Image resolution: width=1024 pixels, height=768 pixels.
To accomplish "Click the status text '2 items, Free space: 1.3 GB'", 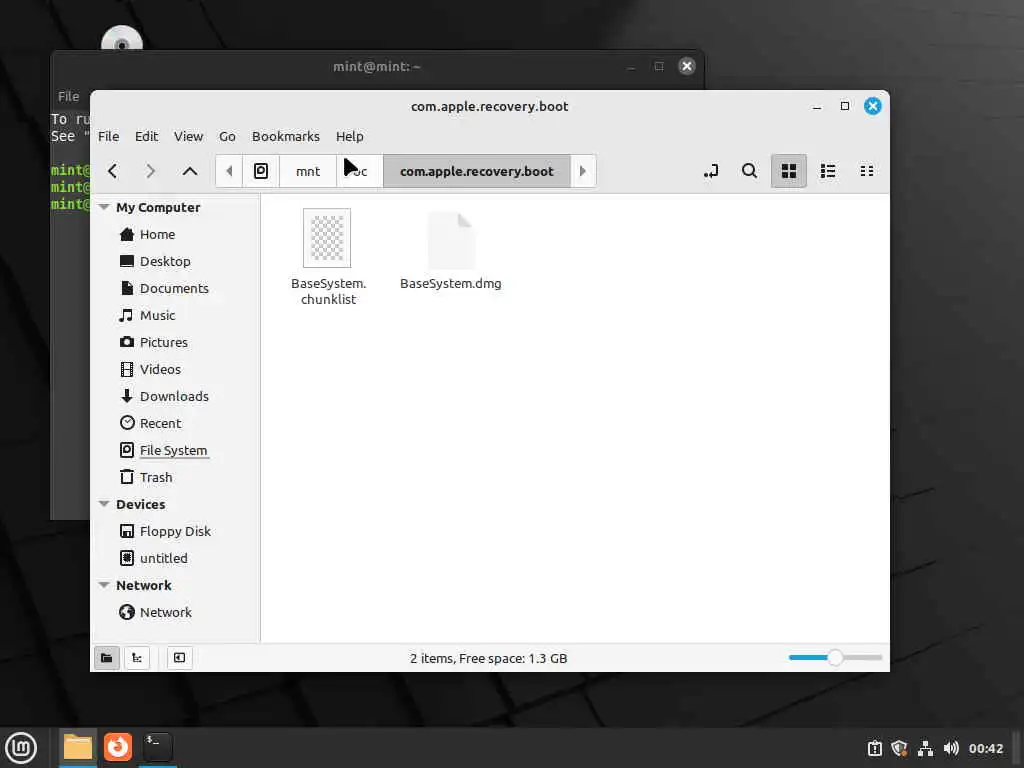I will click(x=488, y=658).
